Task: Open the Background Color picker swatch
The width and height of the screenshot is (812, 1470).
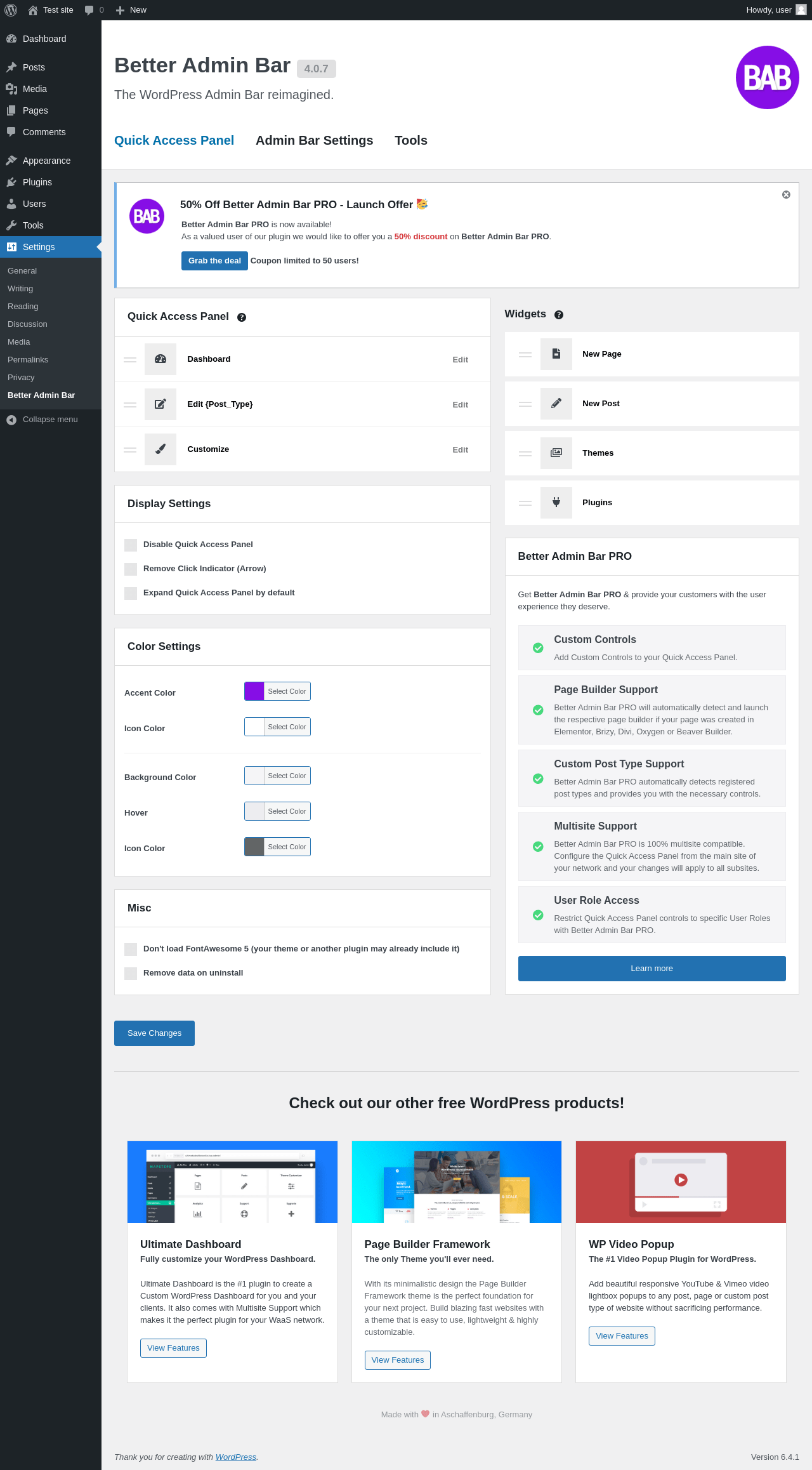Action: [x=254, y=776]
